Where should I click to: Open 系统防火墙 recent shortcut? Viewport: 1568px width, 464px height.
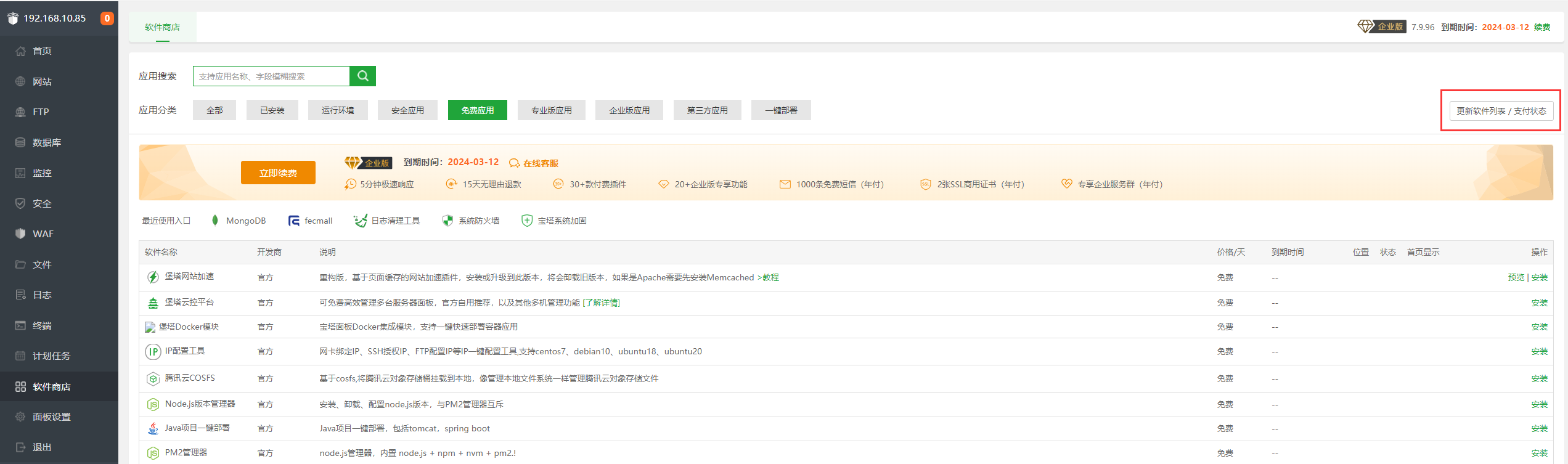471,221
